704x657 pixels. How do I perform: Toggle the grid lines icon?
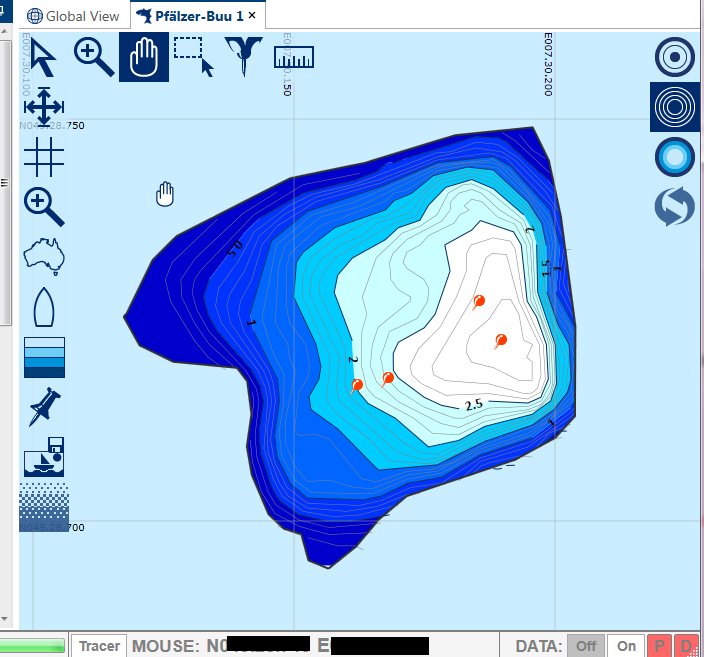44,155
